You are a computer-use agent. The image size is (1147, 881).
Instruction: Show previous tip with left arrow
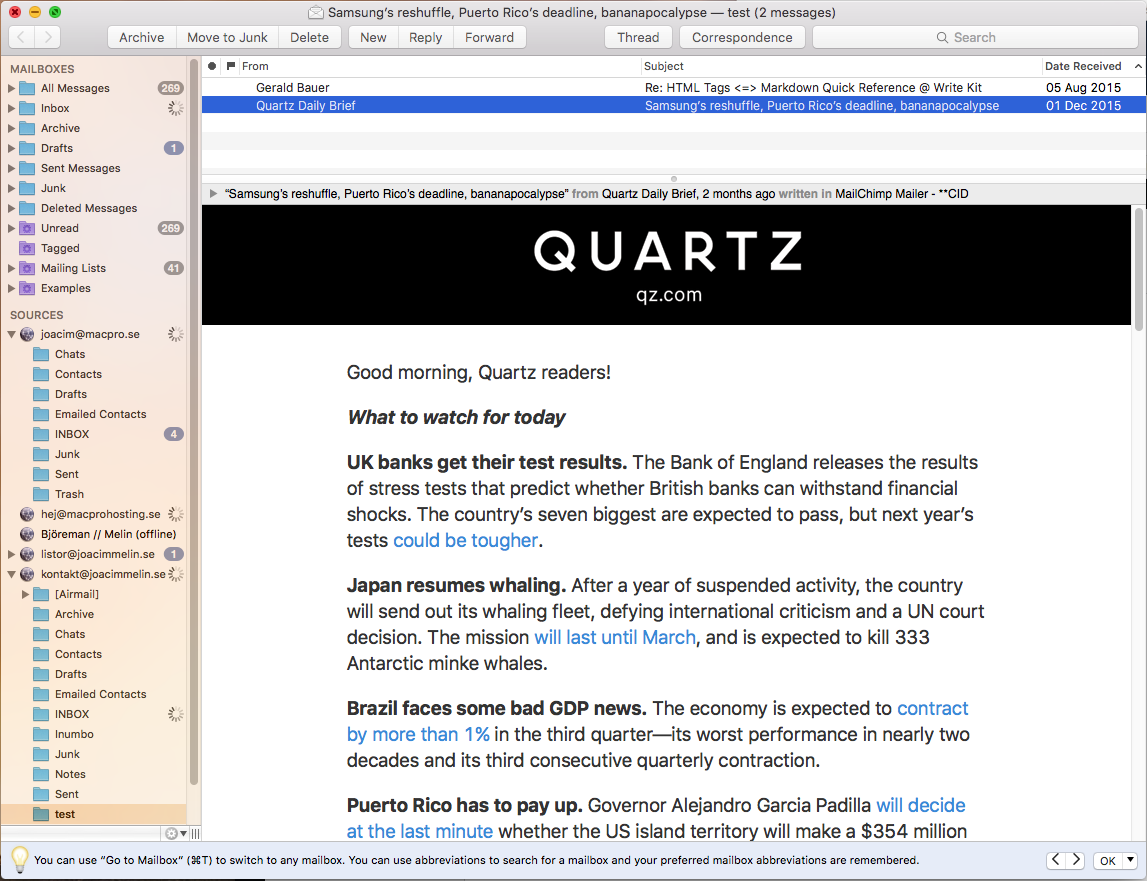(1056, 860)
